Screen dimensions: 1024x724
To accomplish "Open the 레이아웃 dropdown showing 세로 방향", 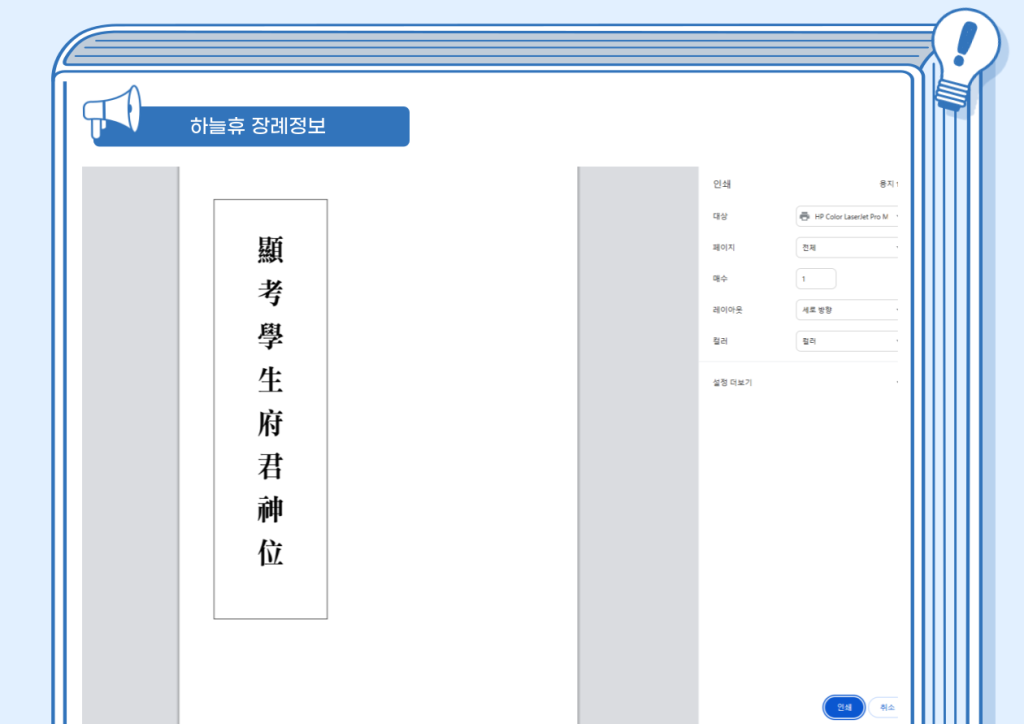I will pos(848,310).
